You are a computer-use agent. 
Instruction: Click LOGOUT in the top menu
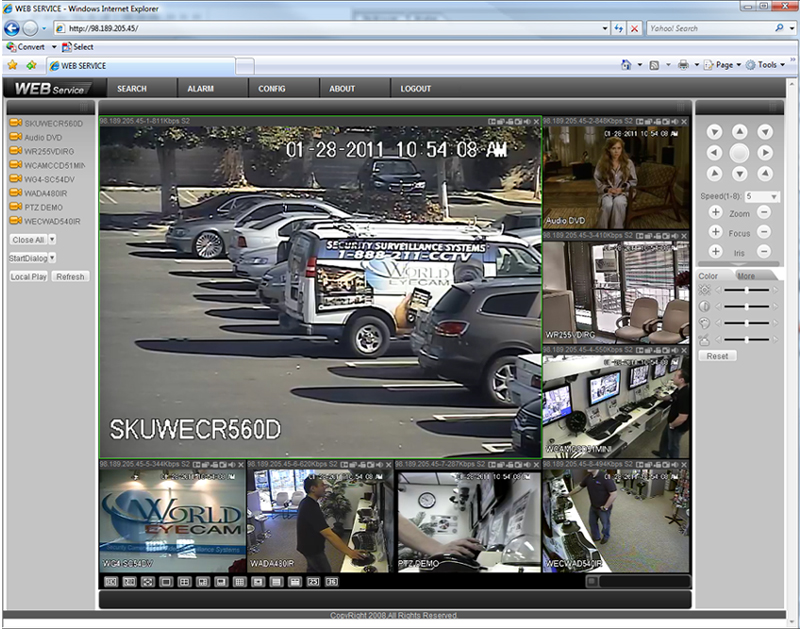click(x=415, y=89)
